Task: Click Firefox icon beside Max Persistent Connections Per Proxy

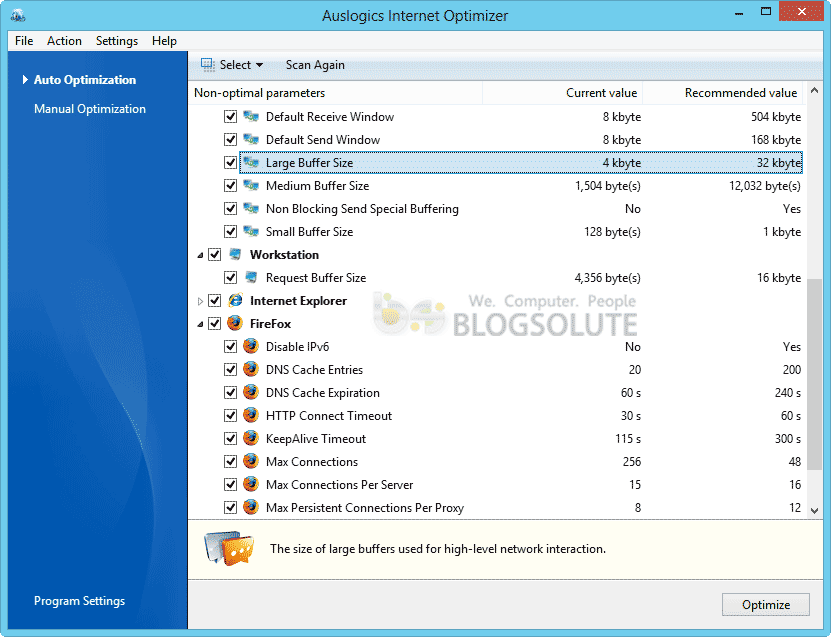Action: coord(251,507)
